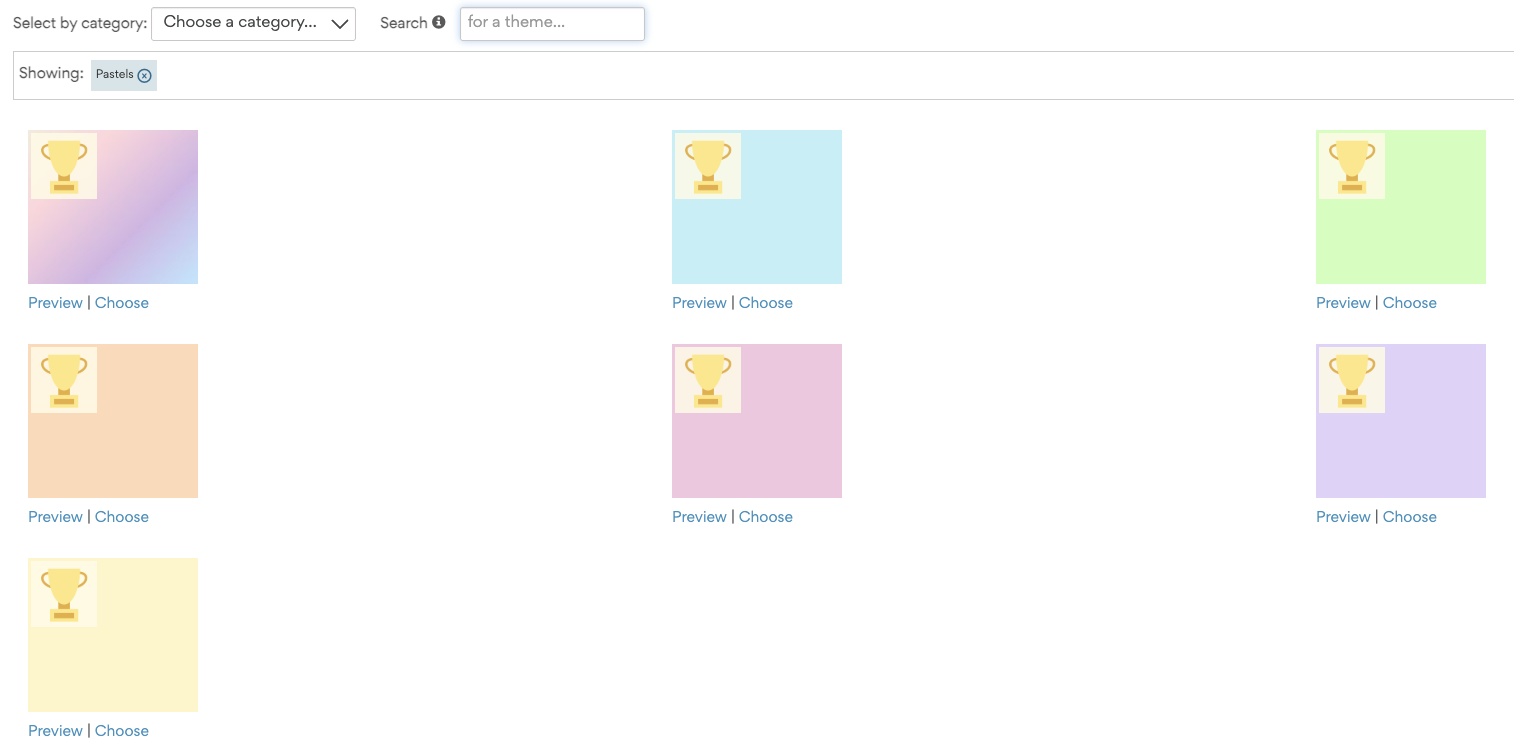This screenshot has width=1514, height=752.
Task: Remove the Pastels filter chip
Action: point(145,75)
